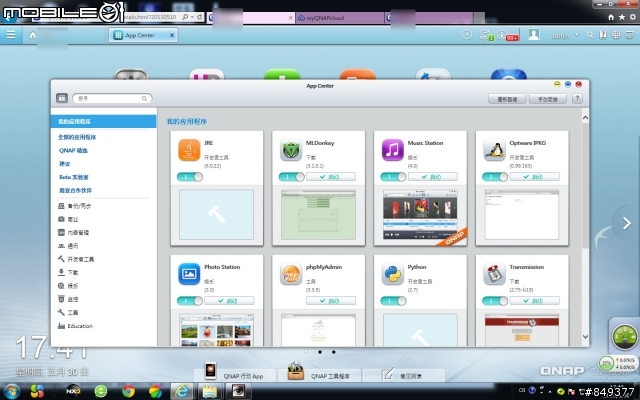Click the App Center scrollbar up arrow
The image size is (640, 400).
tap(585, 118)
